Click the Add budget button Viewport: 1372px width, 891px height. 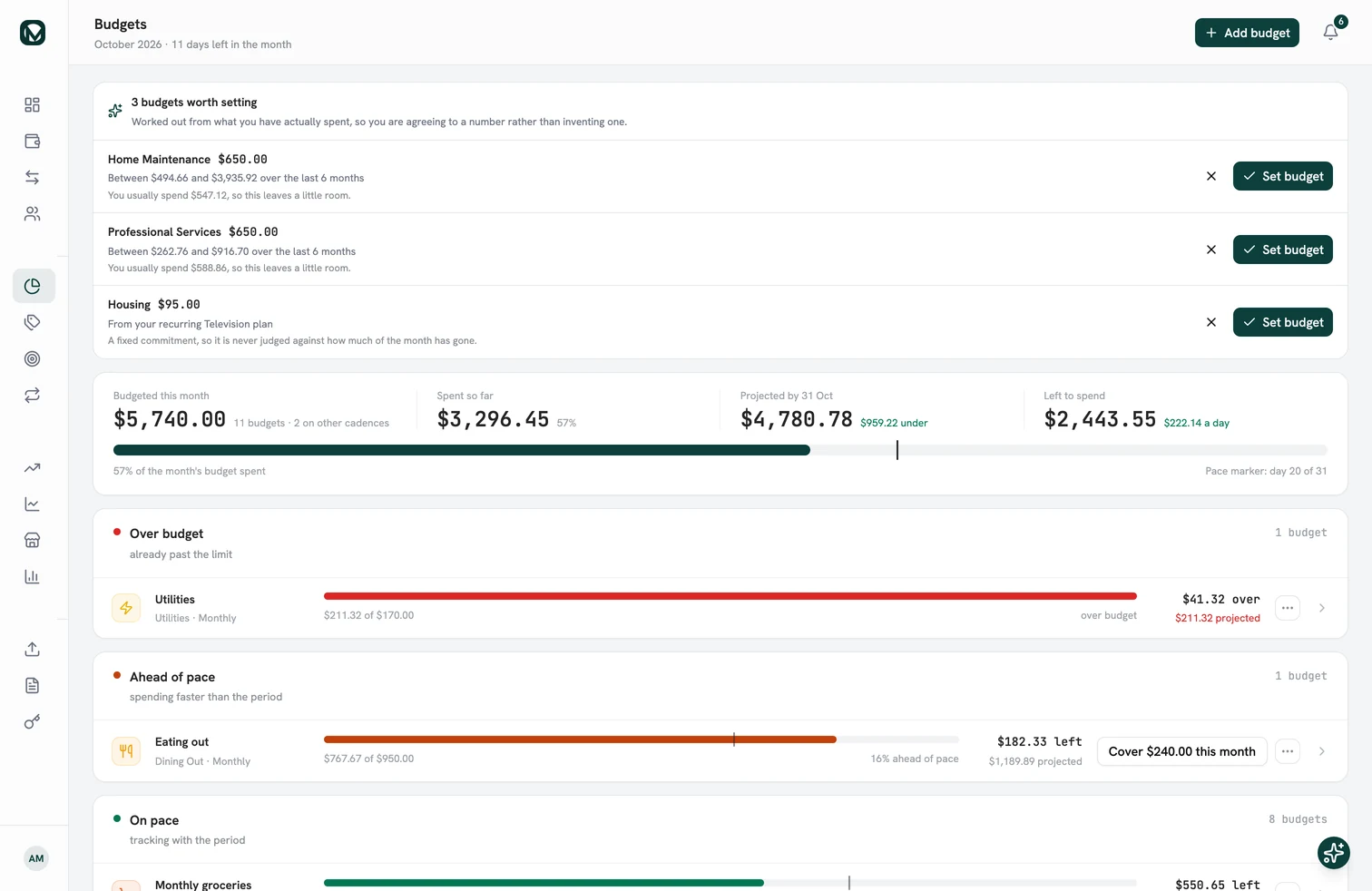(x=1247, y=33)
